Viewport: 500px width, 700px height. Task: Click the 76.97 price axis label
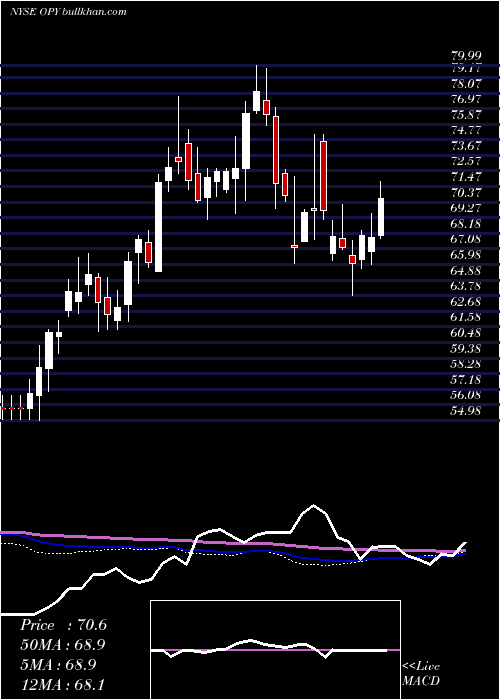[x=466, y=99]
